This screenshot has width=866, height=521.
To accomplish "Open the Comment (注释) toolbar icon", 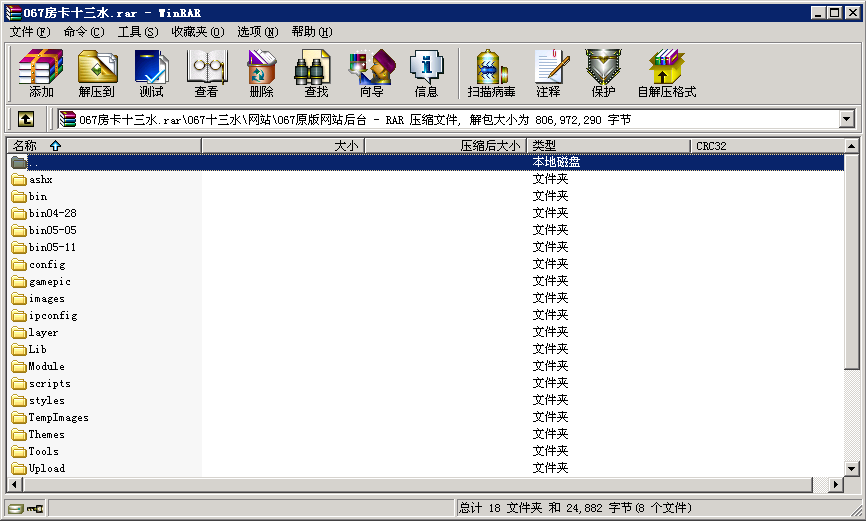I will (548, 73).
